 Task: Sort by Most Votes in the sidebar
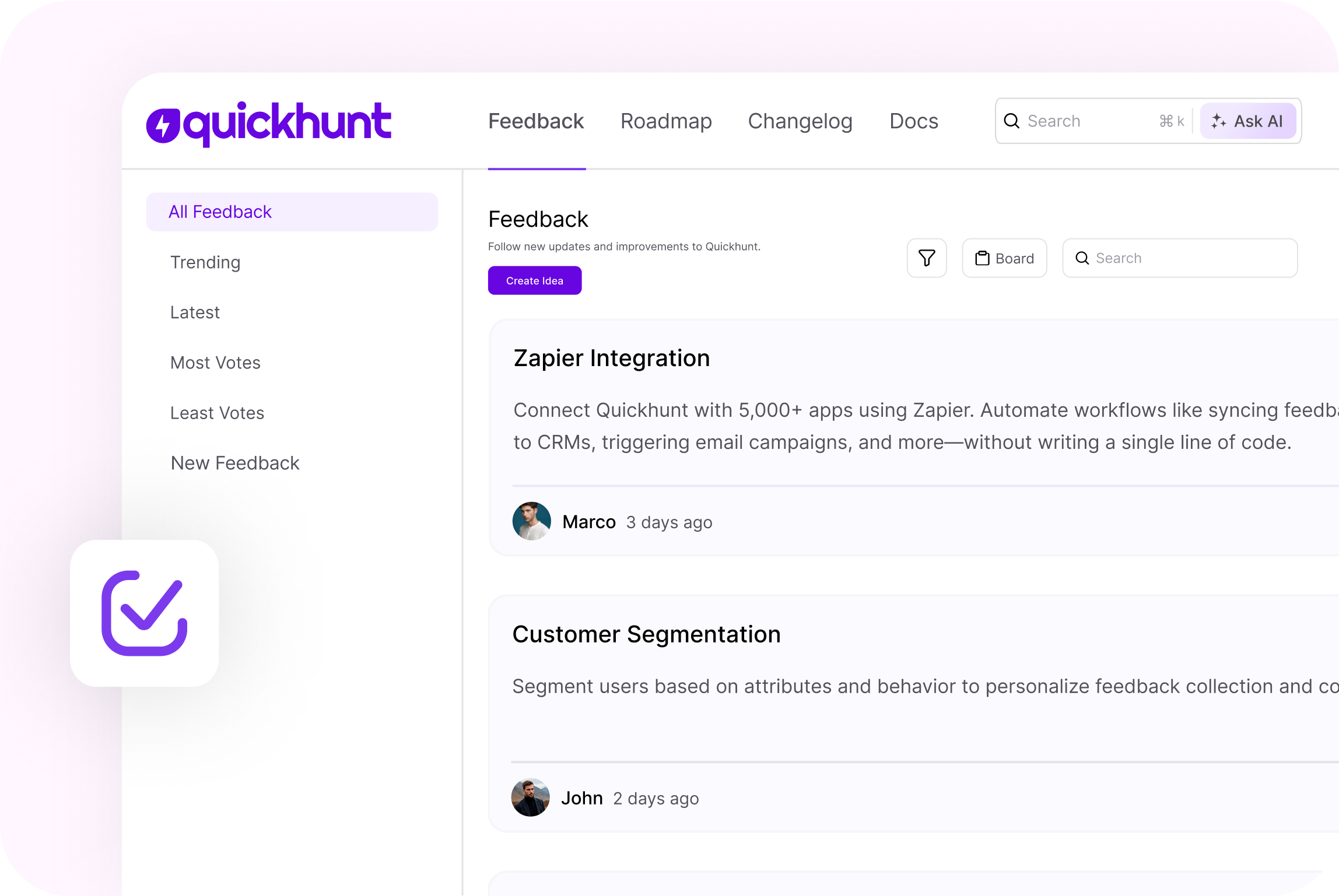(215, 363)
